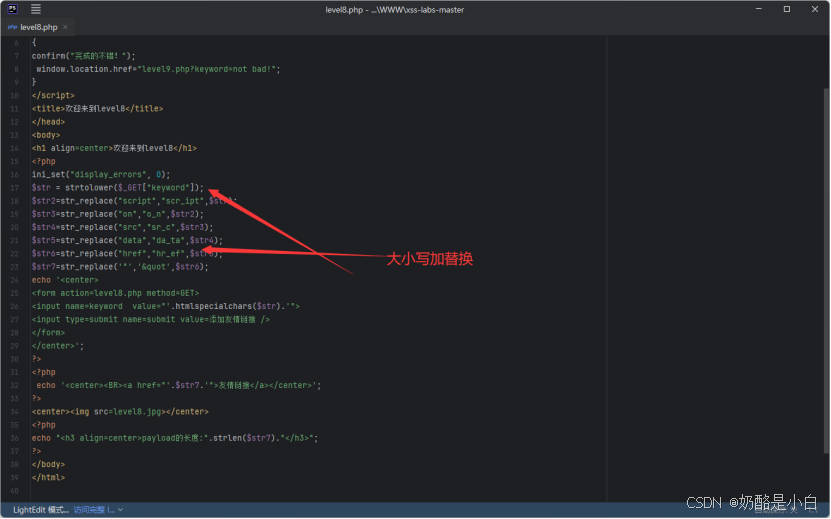Screen dimensions: 831x519
Task: Click the closing </script> tag line
Action: 53,95
